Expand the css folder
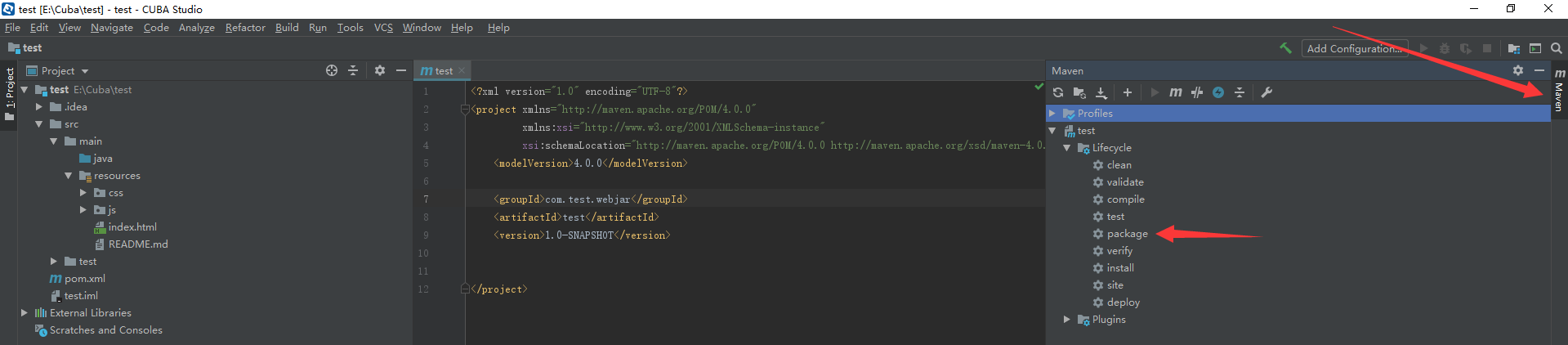The width and height of the screenshot is (1568, 345). tap(83, 193)
